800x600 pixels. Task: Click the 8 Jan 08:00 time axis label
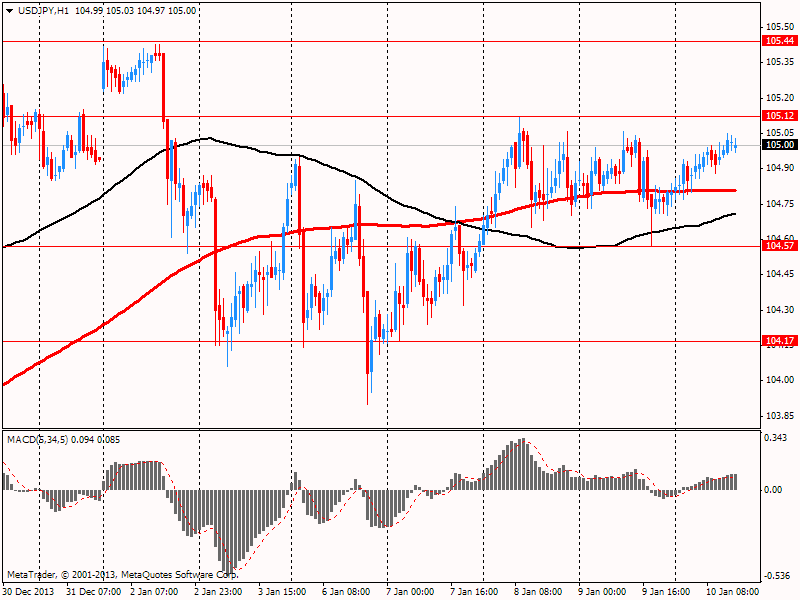coord(538,592)
